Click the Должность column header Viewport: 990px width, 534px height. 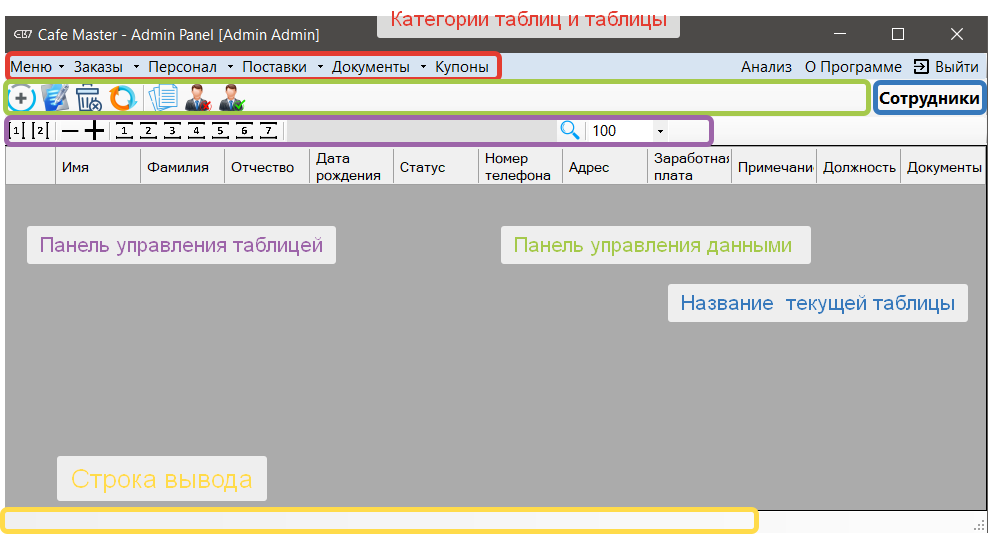[859, 167]
